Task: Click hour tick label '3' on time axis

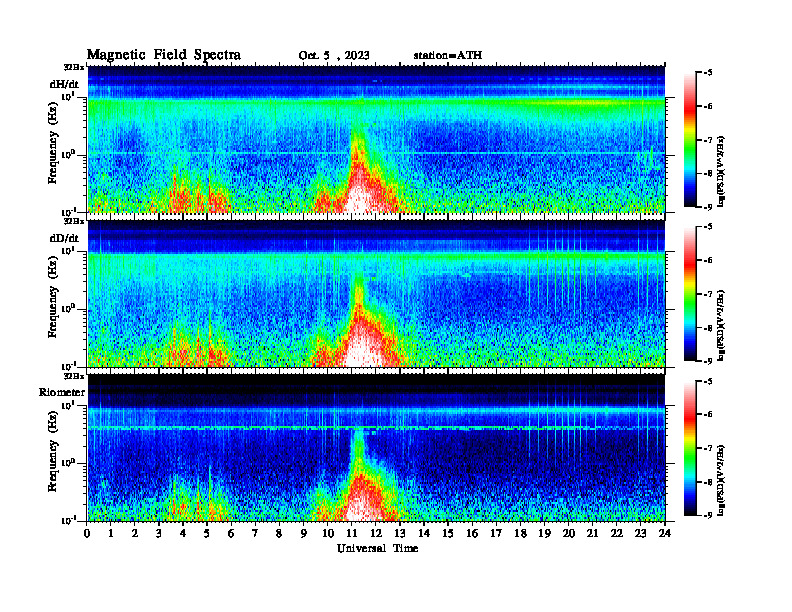Action: 159,533
